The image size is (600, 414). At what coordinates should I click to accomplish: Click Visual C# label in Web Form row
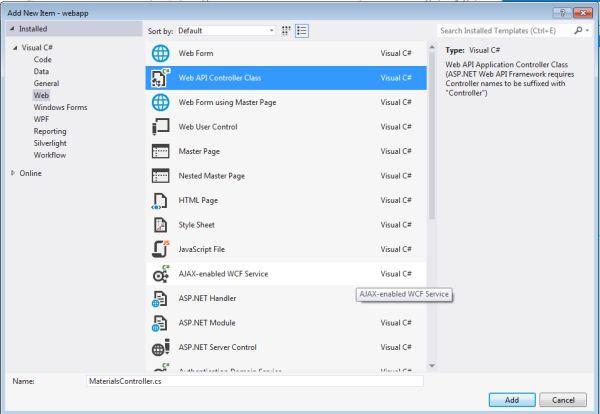click(396, 53)
